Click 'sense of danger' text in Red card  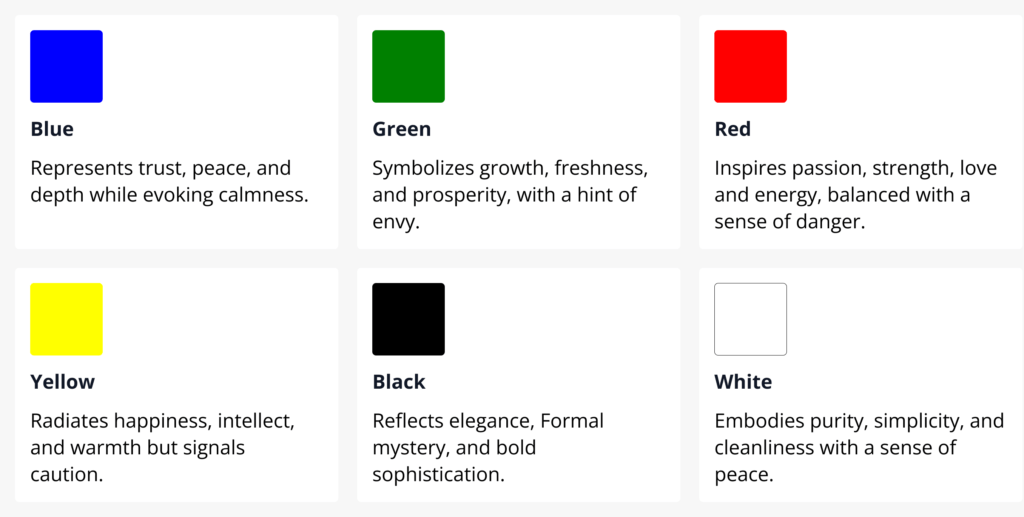[x=790, y=222]
